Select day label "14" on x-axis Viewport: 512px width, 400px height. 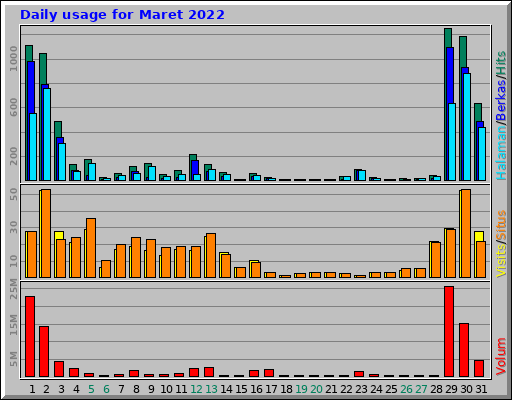pyautogui.click(x=226, y=389)
